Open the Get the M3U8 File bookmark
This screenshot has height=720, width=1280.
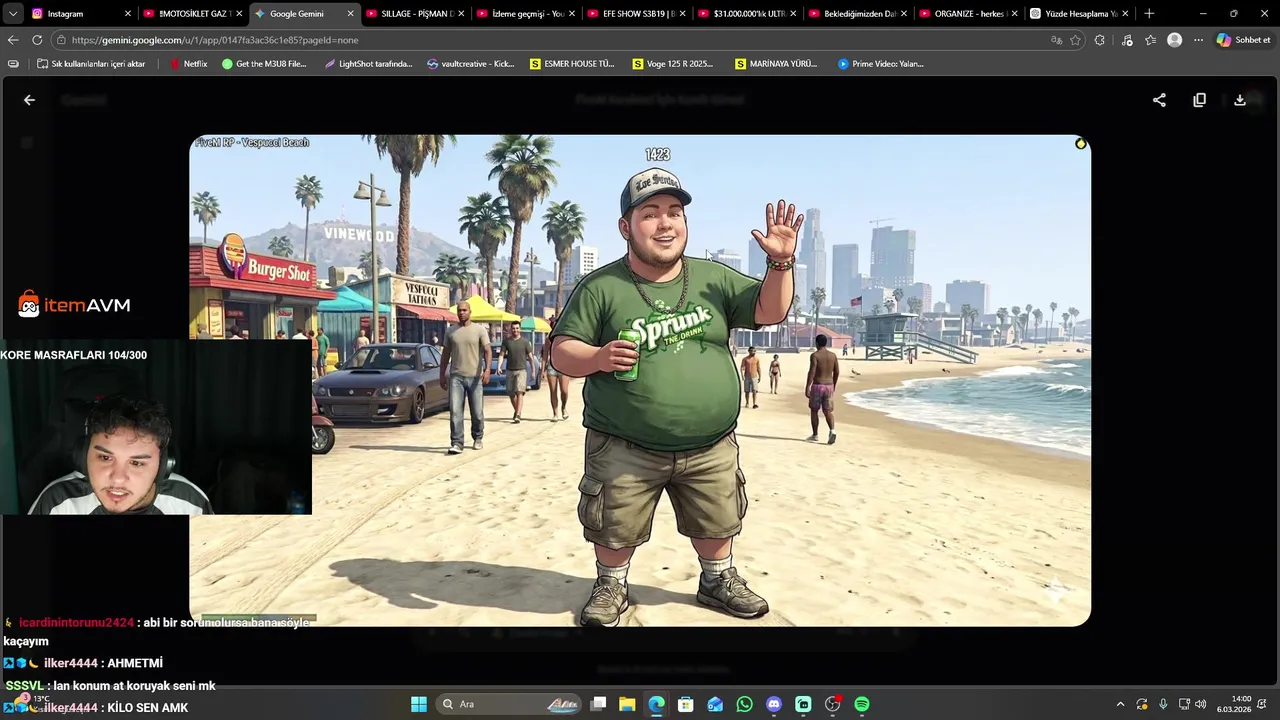(264, 64)
